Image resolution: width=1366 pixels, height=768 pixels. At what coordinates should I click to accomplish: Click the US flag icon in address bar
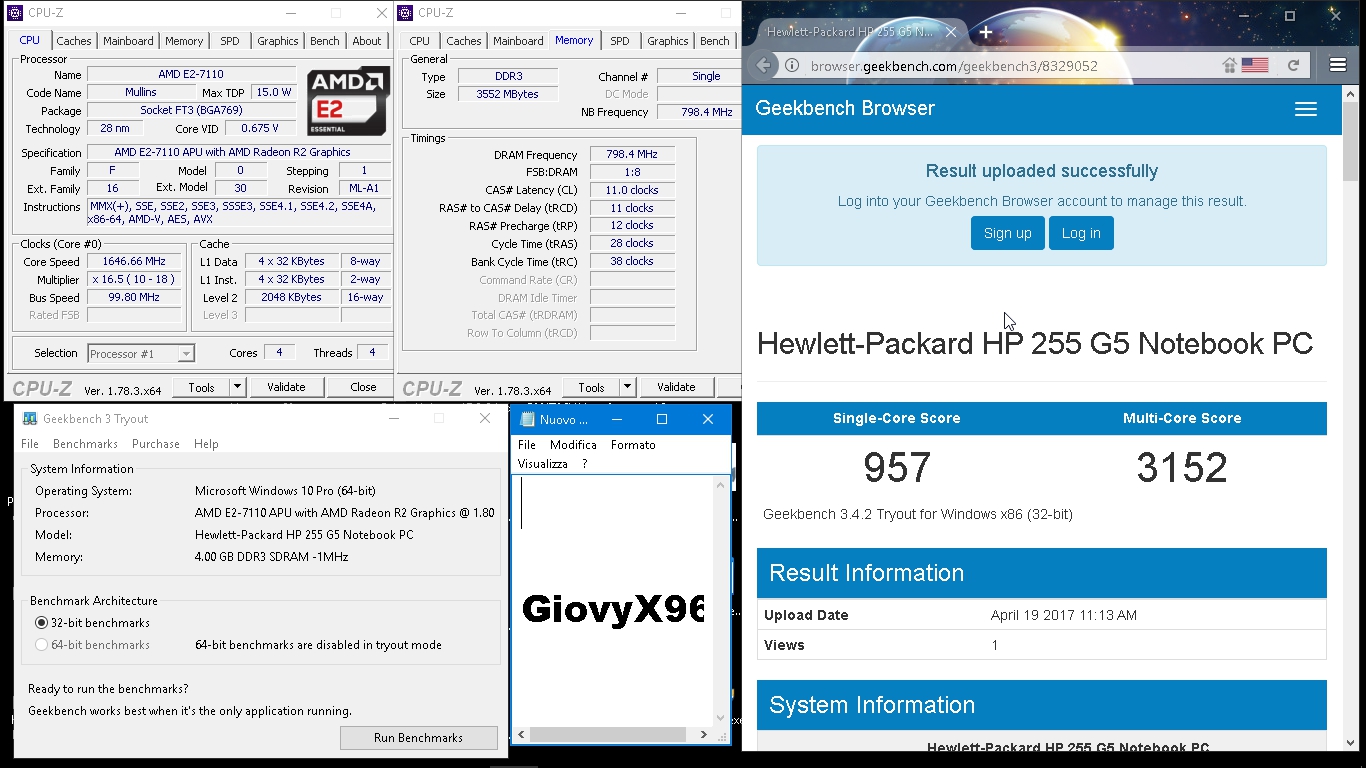pyautogui.click(x=1255, y=65)
